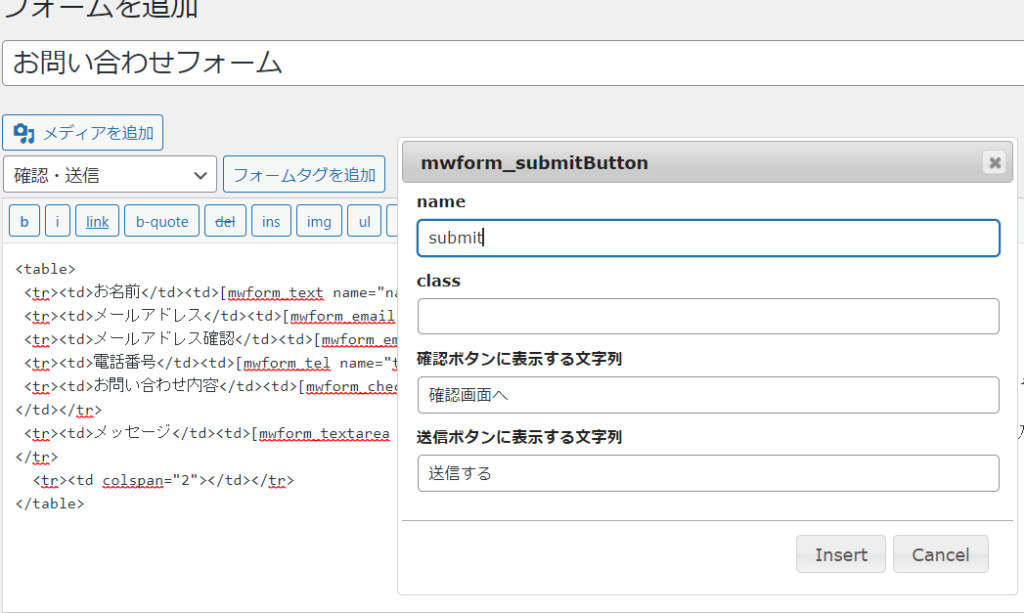The height and width of the screenshot is (613, 1024).
Task: Click the b (bold) quicktag button
Action: click(x=24, y=221)
